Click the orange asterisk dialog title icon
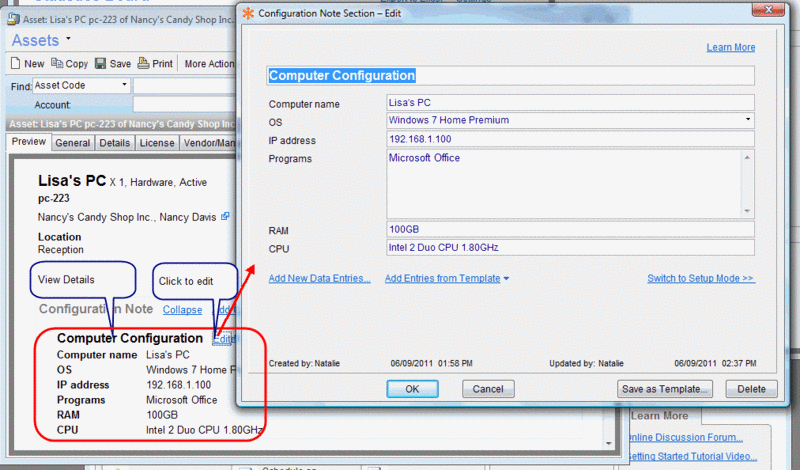Image resolution: width=800 pixels, height=470 pixels. (248, 13)
